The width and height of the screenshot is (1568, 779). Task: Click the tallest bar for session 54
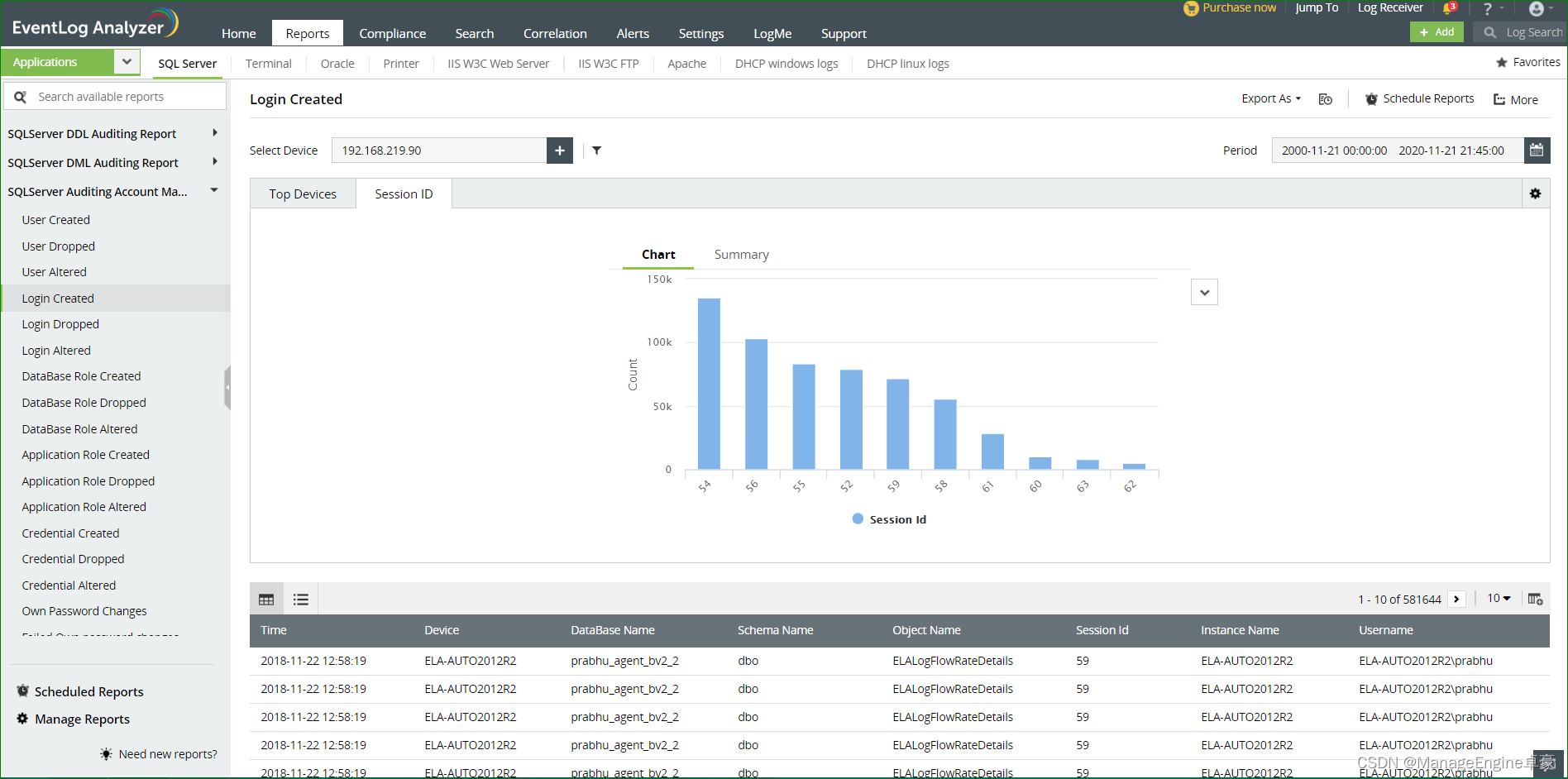coord(709,384)
